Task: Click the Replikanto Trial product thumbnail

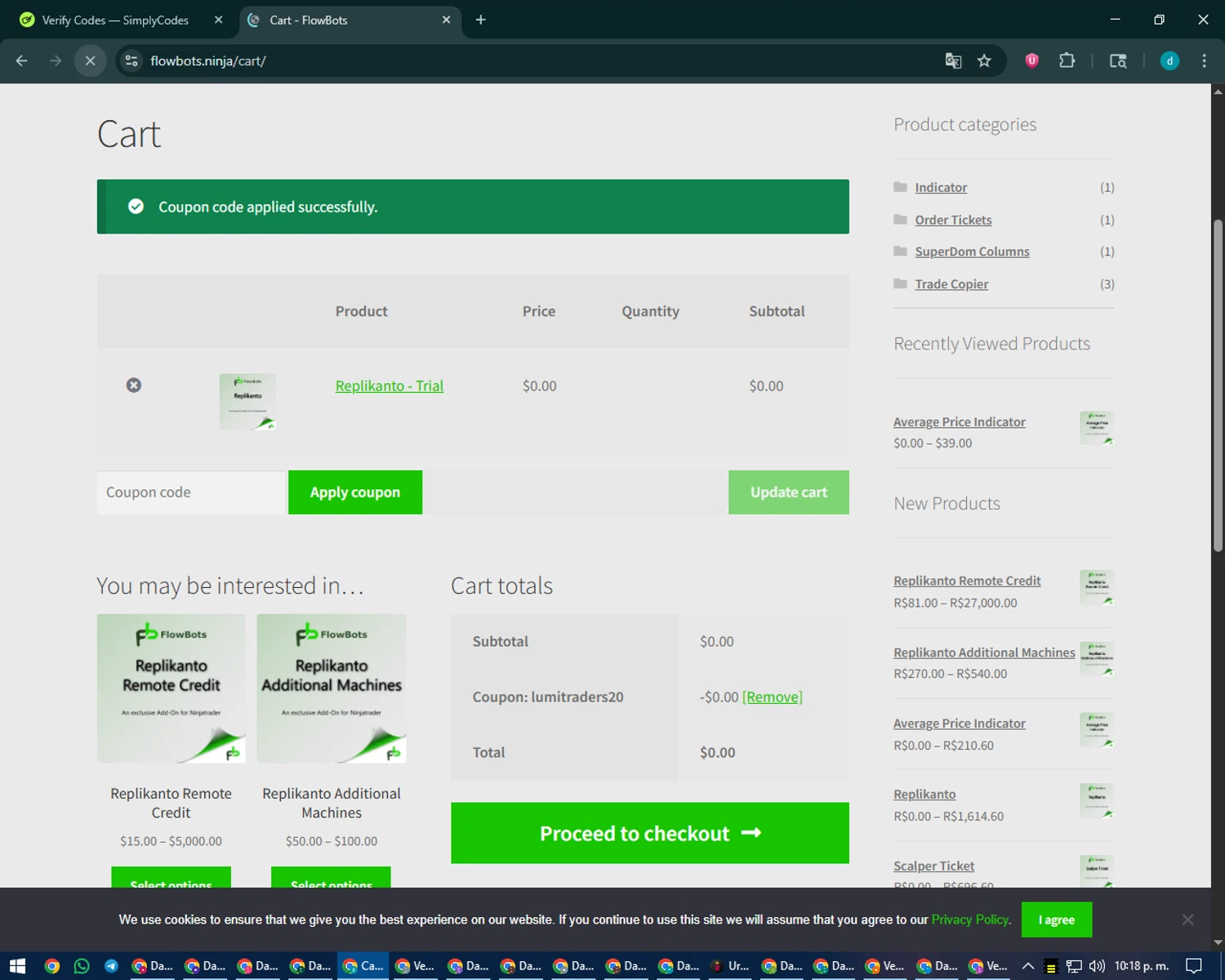Action: [247, 402]
